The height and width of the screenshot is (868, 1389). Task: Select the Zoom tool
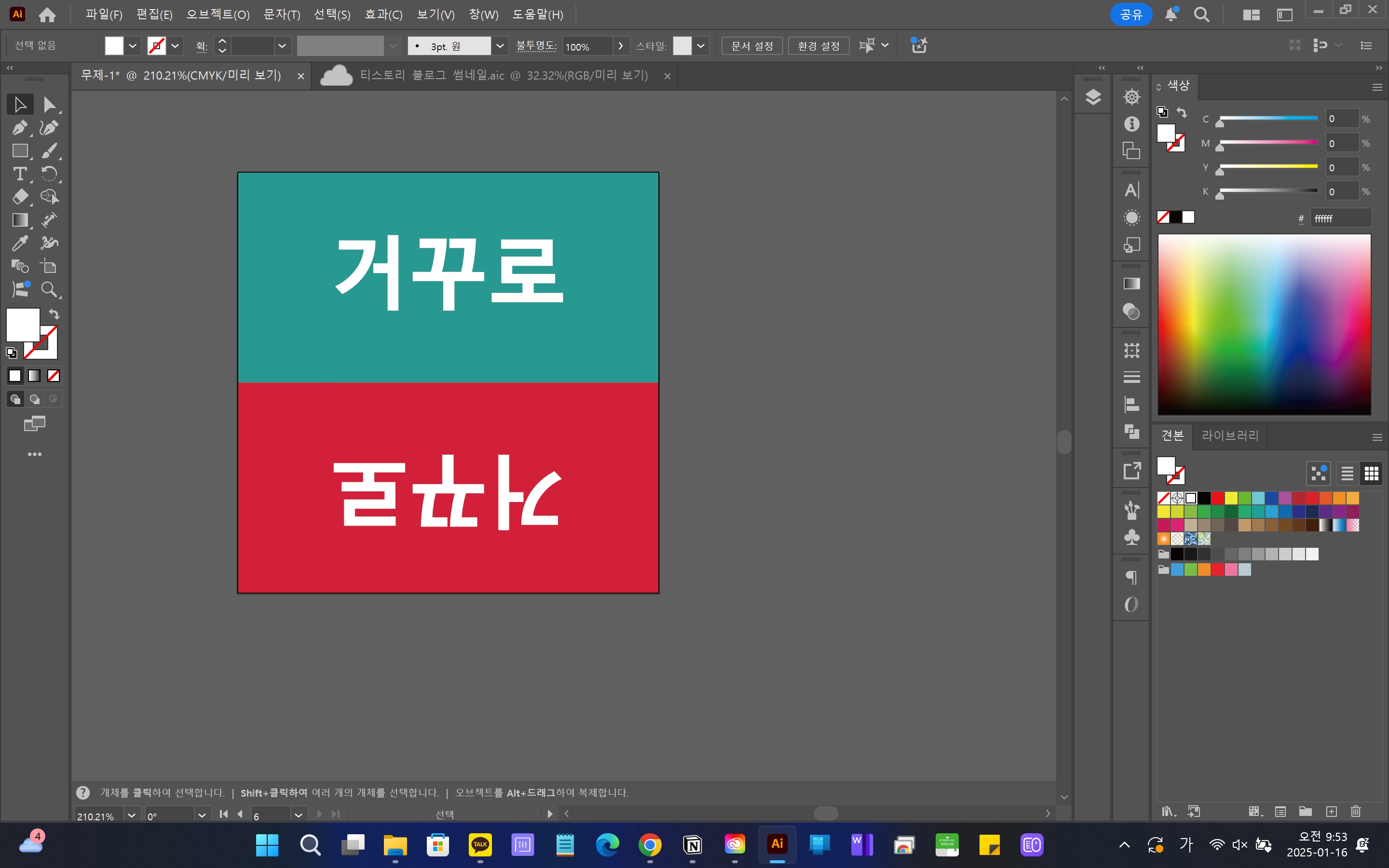(50, 289)
